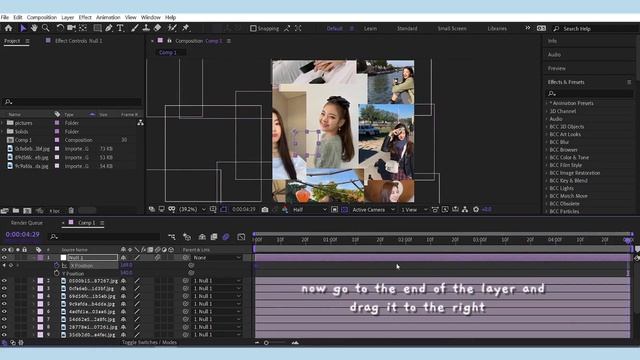This screenshot has height=360, width=640.
Task: Open the Active Camera dropdown
Action: 373,209
